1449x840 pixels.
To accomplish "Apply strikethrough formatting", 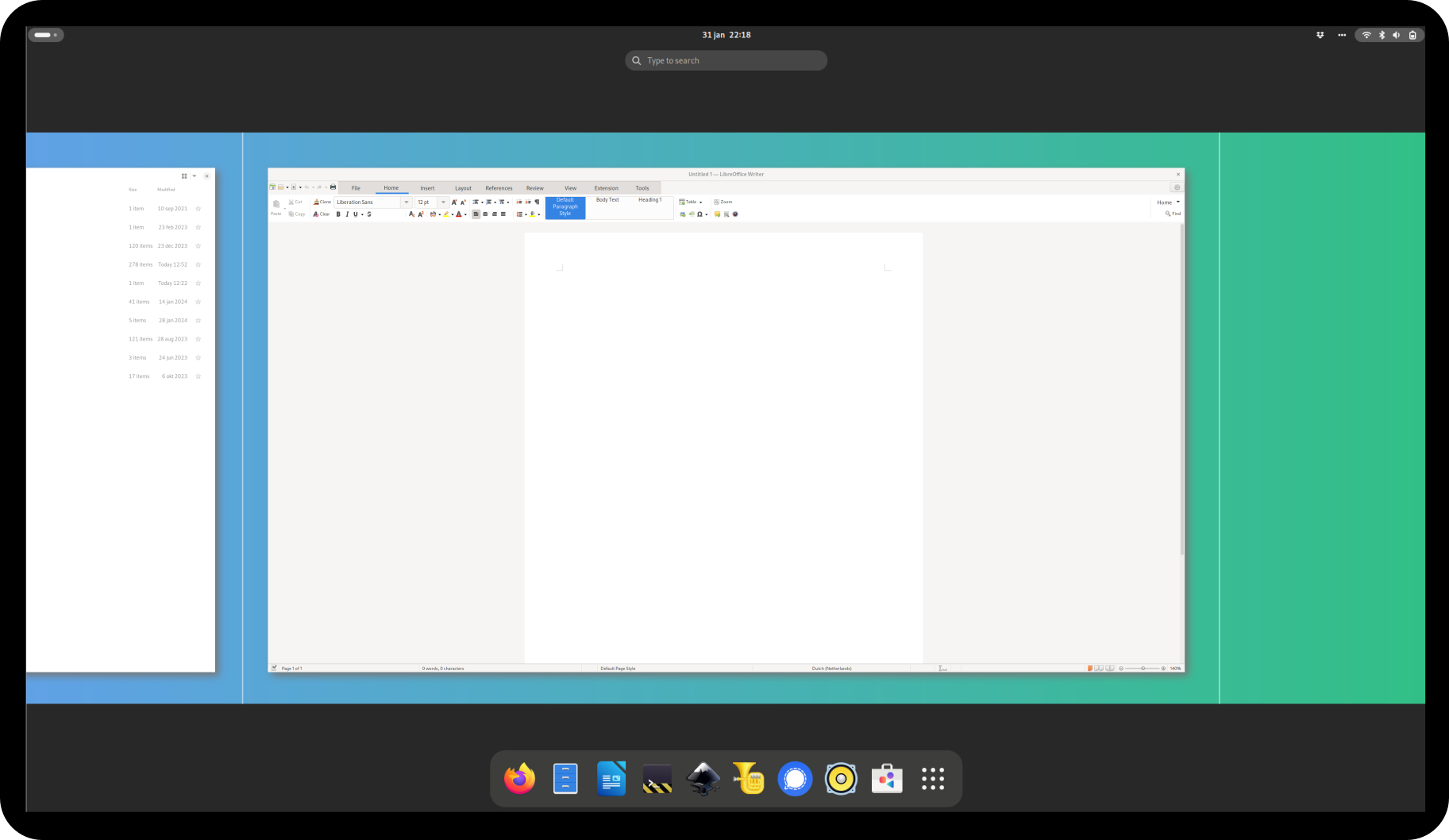I will (x=369, y=214).
